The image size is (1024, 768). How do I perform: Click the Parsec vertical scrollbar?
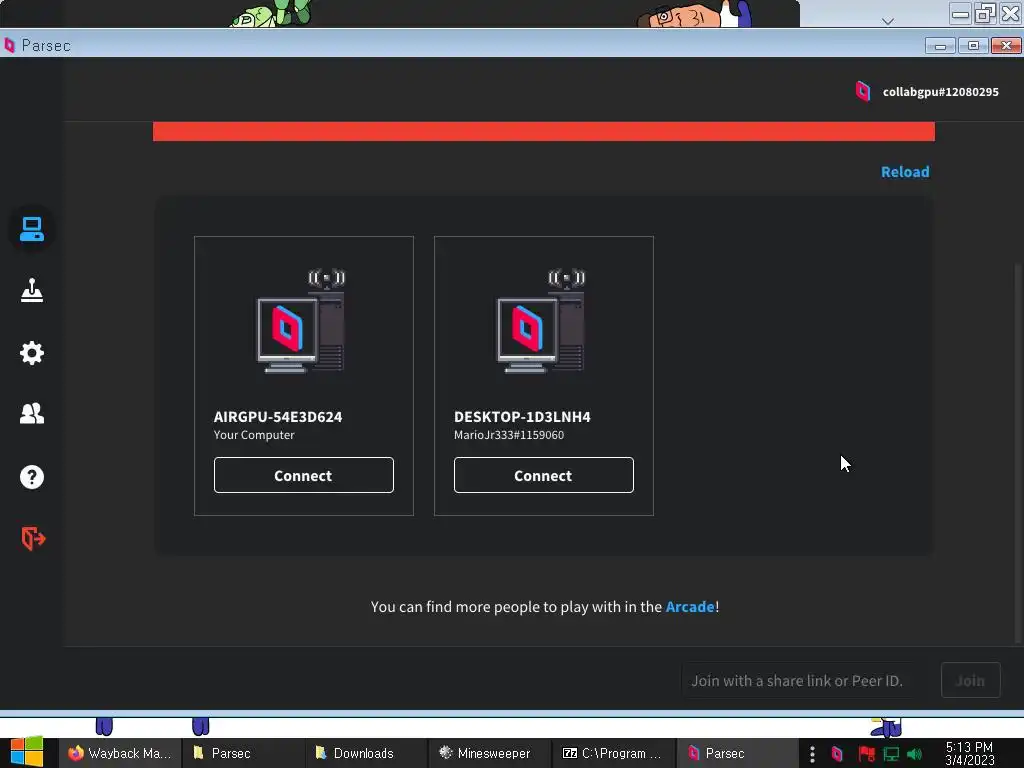[x=1018, y=451]
